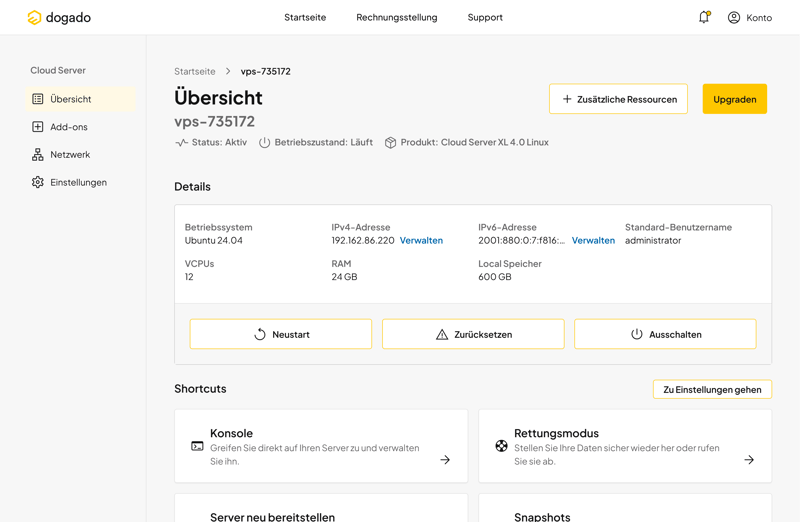Click the Zu Einstellungen gehen button
Image resolution: width=800 pixels, height=522 pixels.
tap(712, 389)
